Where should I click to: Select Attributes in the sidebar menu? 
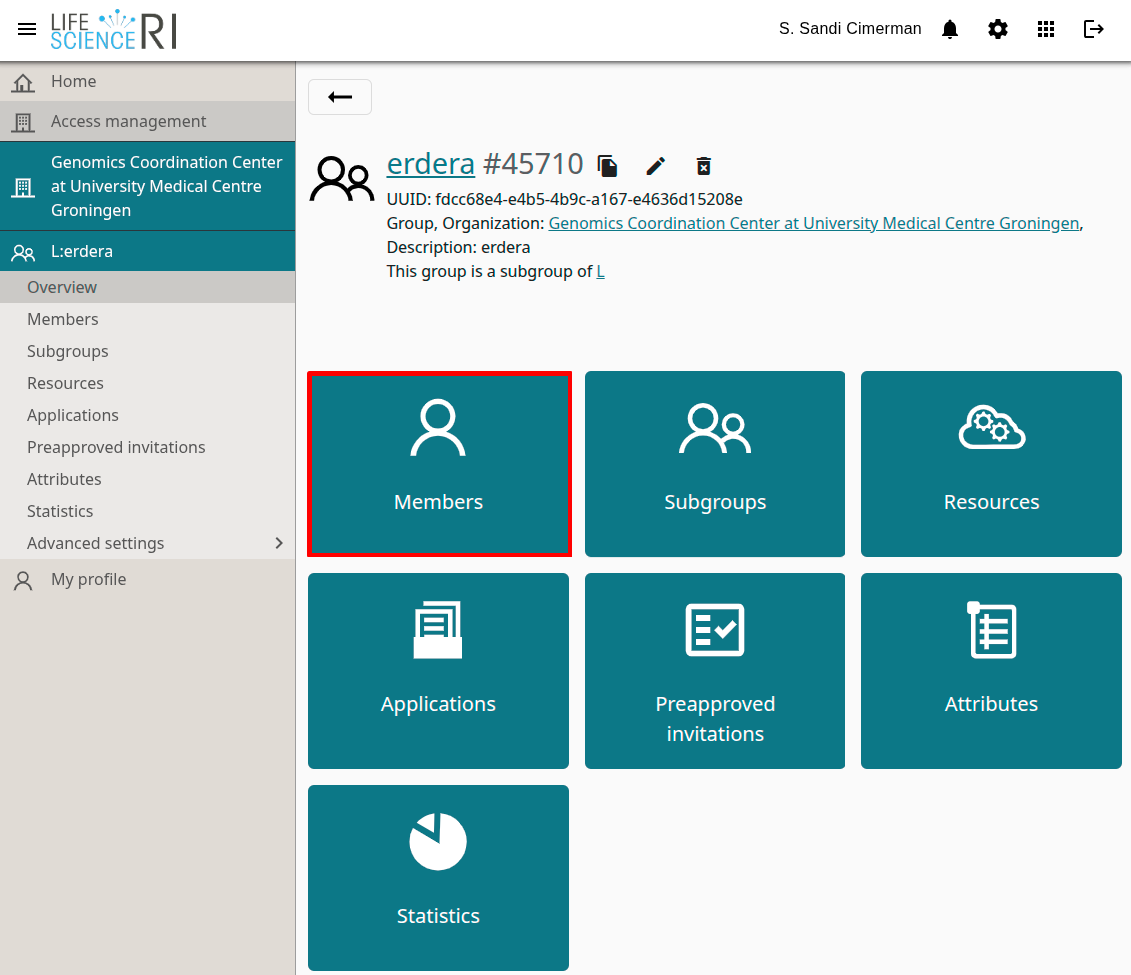[64, 479]
